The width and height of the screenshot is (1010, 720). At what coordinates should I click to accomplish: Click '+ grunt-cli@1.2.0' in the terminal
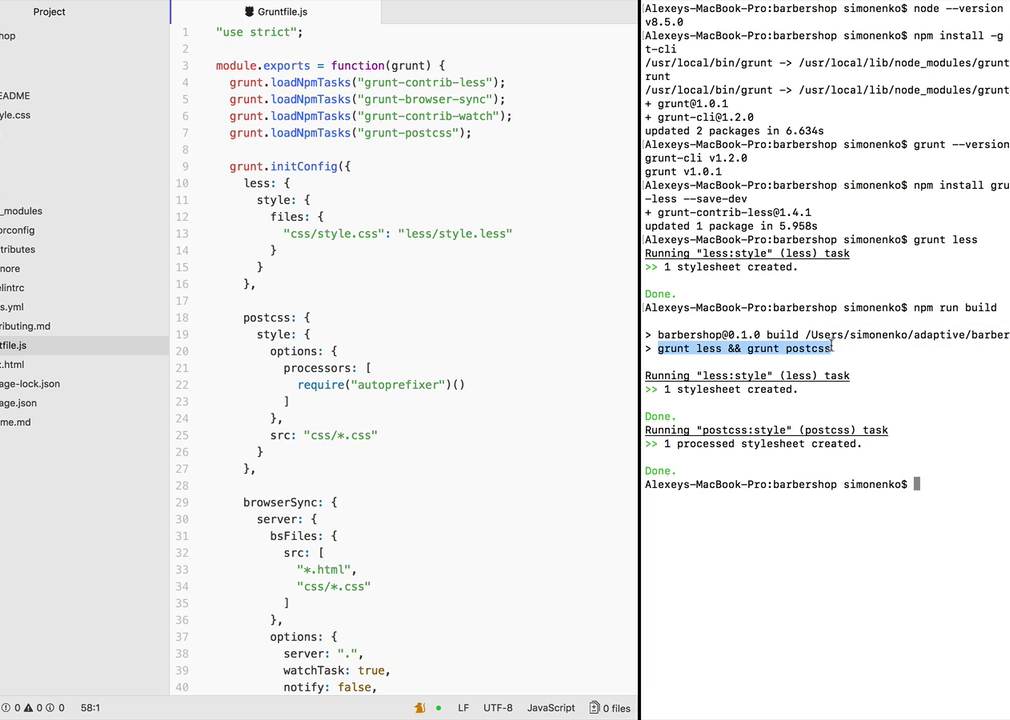click(x=699, y=118)
